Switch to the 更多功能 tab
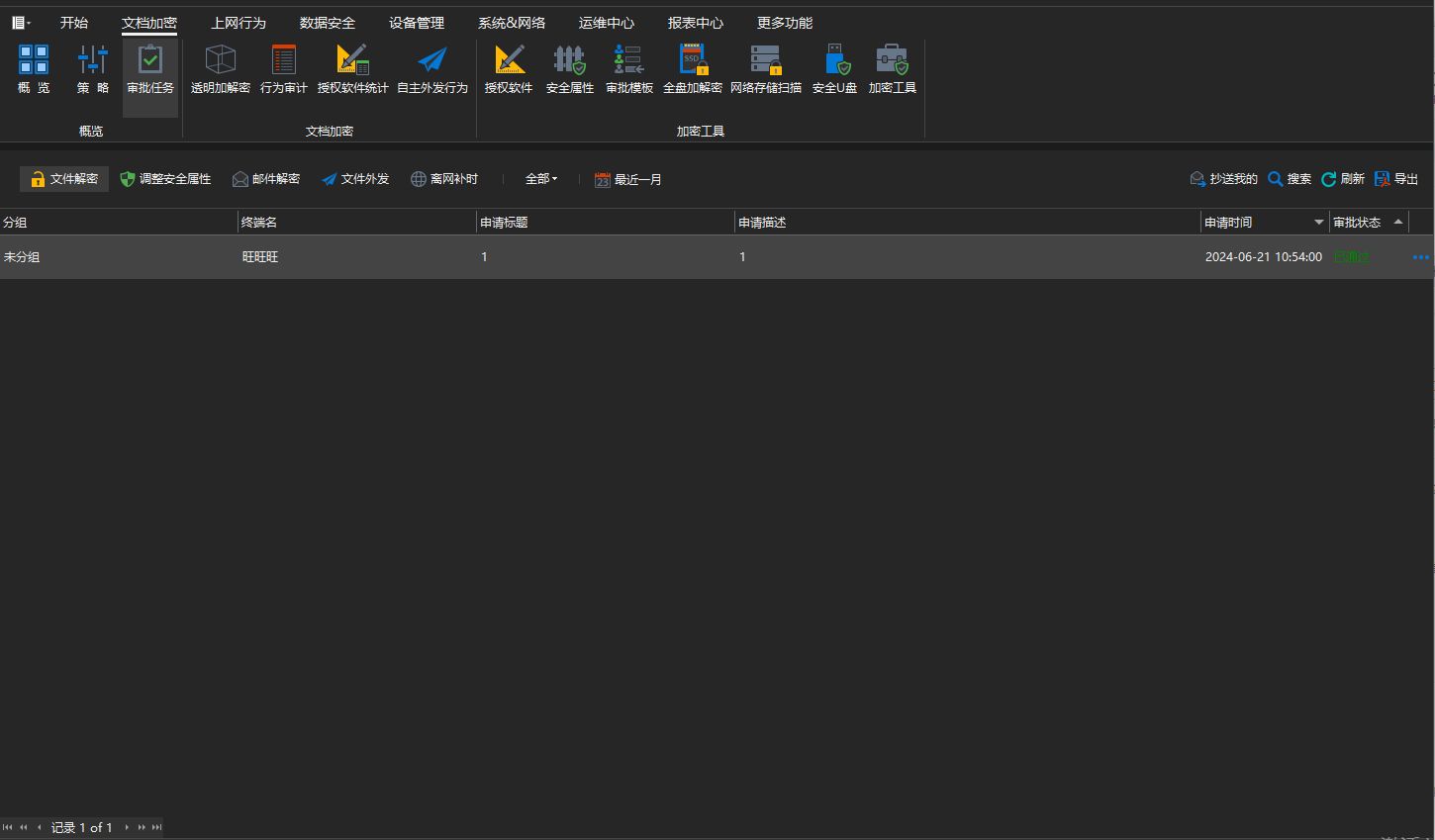This screenshot has width=1435, height=840. [x=785, y=23]
